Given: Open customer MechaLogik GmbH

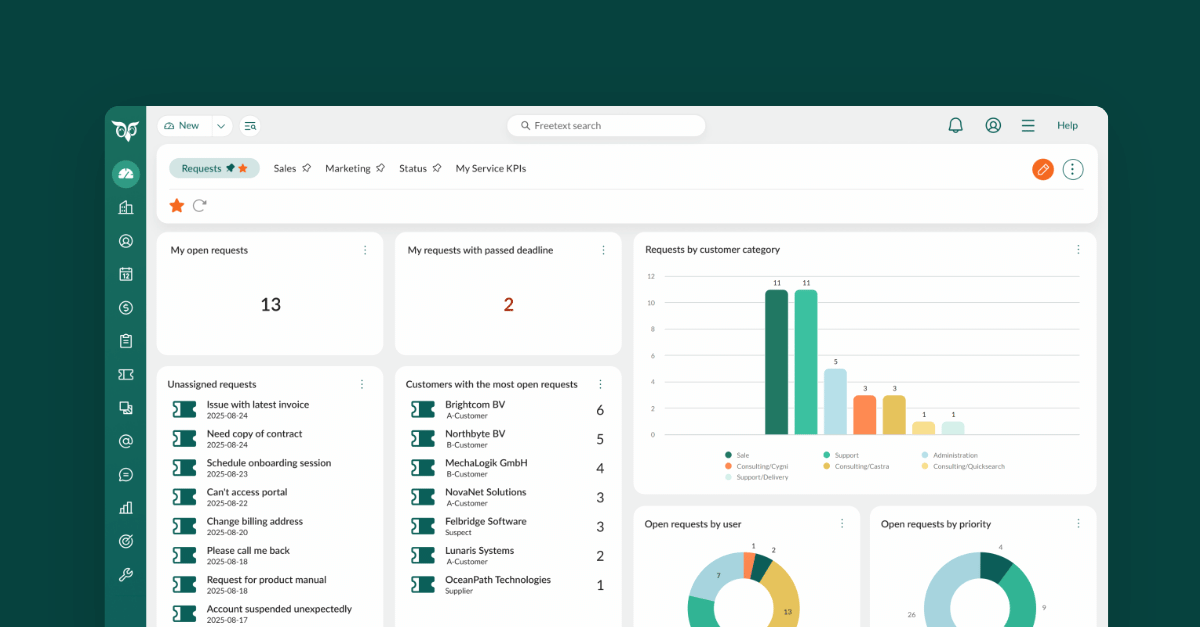Looking at the screenshot, I should (x=486, y=463).
